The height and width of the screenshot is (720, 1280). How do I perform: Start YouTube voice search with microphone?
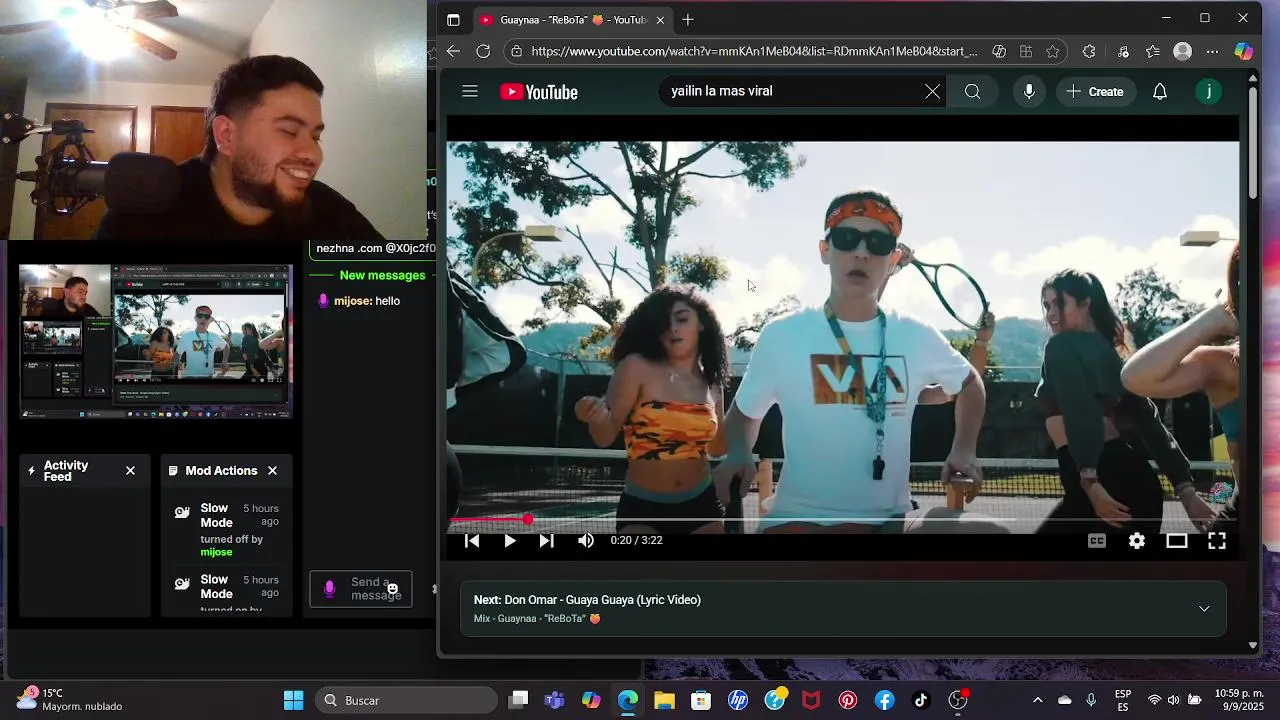coord(1029,91)
